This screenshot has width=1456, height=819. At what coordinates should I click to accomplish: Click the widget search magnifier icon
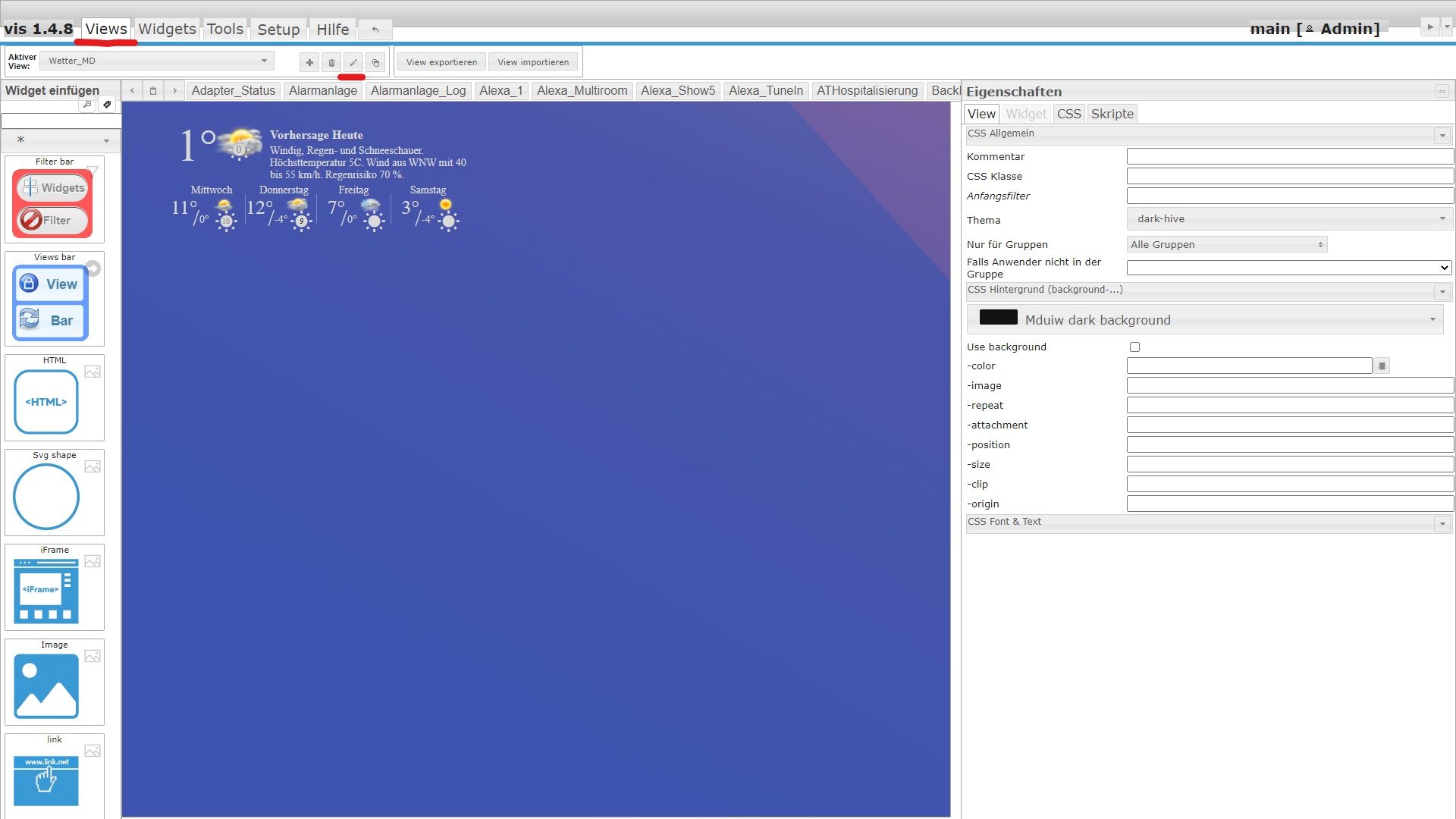click(x=87, y=105)
